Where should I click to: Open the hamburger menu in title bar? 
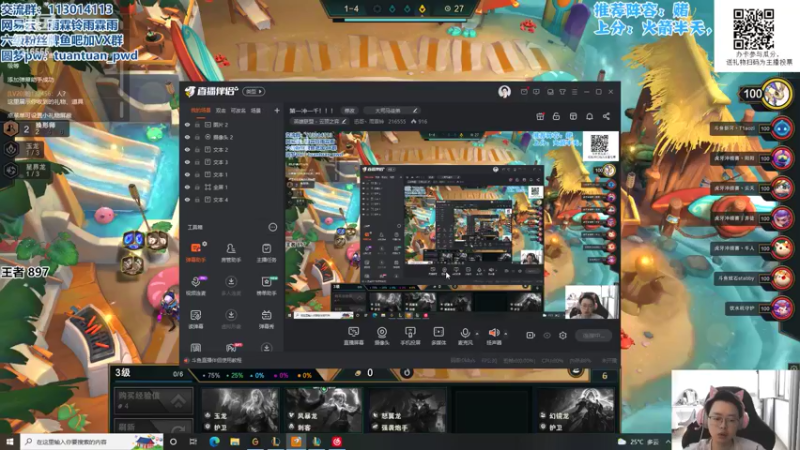click(574, 92)
